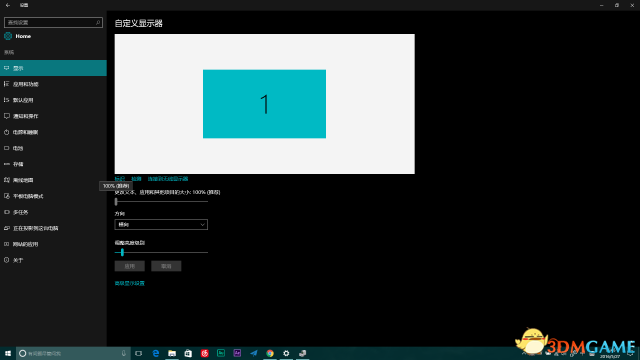Select the 显示 (Display) sidebar item
This screenshot has width=640, height=360.
53,68
